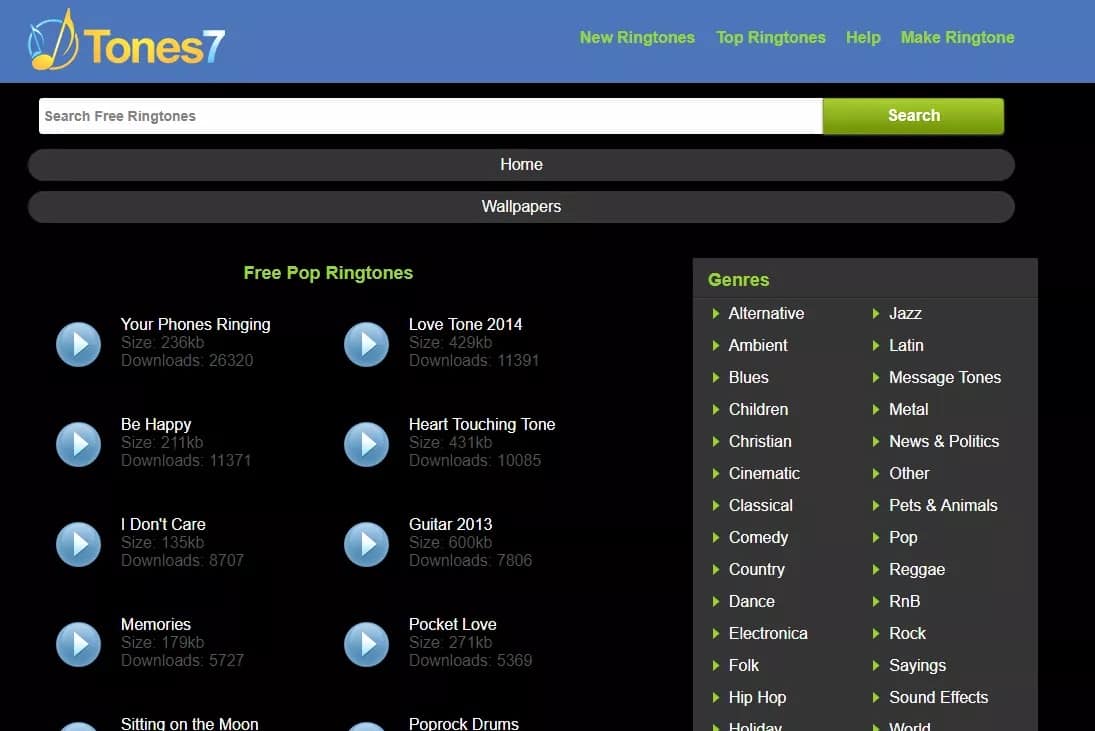1095x731 pixels.
Task: Hit play button next to Pocket Love
Action: pyautogui.click(x=366, y=644)
